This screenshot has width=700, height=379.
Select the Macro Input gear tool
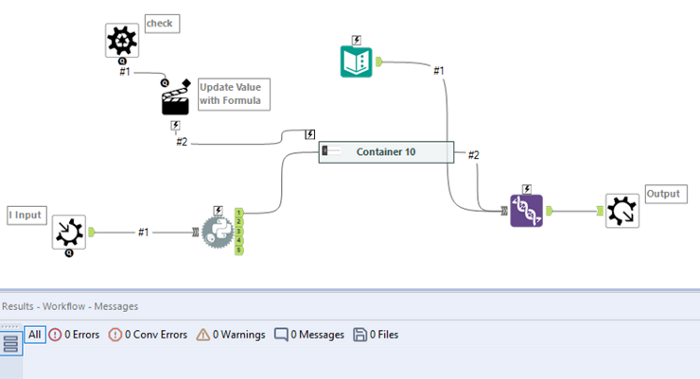click(69, 232)
